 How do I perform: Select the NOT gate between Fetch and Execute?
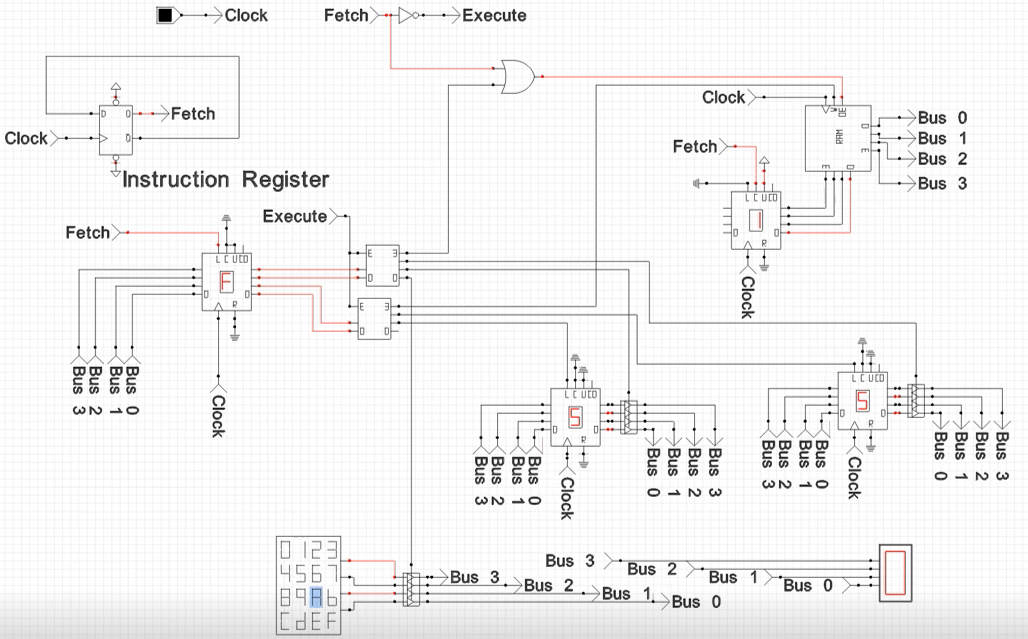[x=408, y=15]
